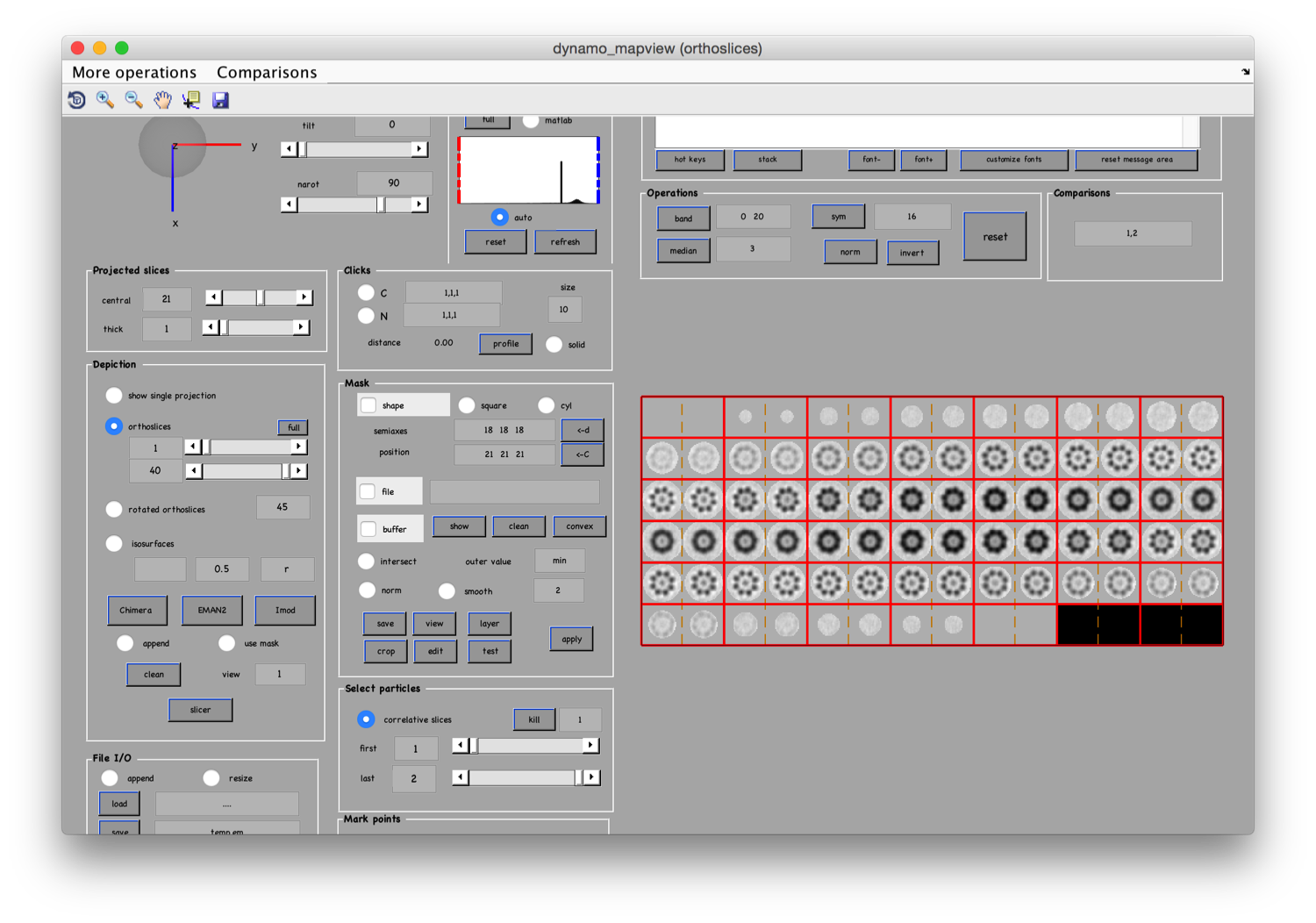Select rotated orthoslices radio option
Image resolution: width=1316 pixels, height=923 pixels.
point(114,509)
